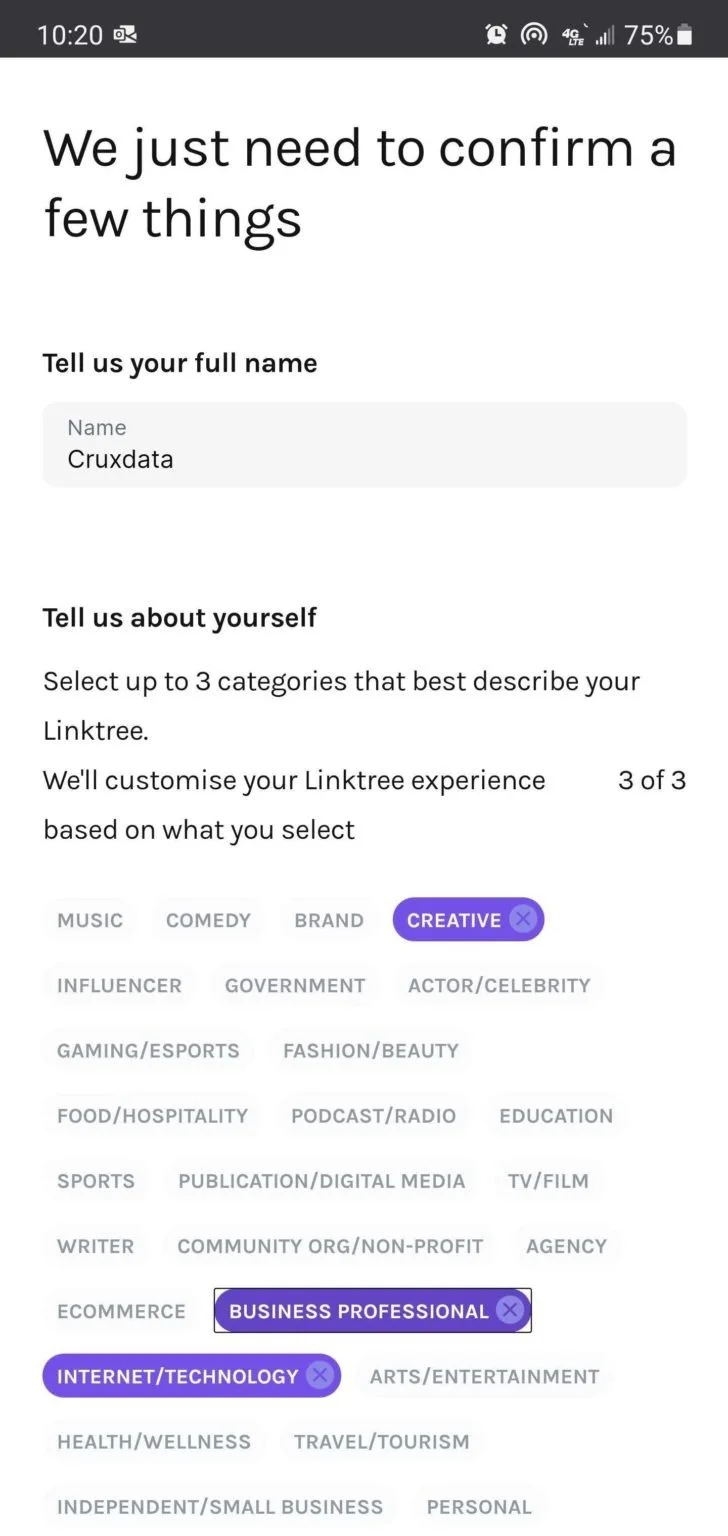Tap the hotspot icon in status bar
728x1536 pixels.
[534, 35]
